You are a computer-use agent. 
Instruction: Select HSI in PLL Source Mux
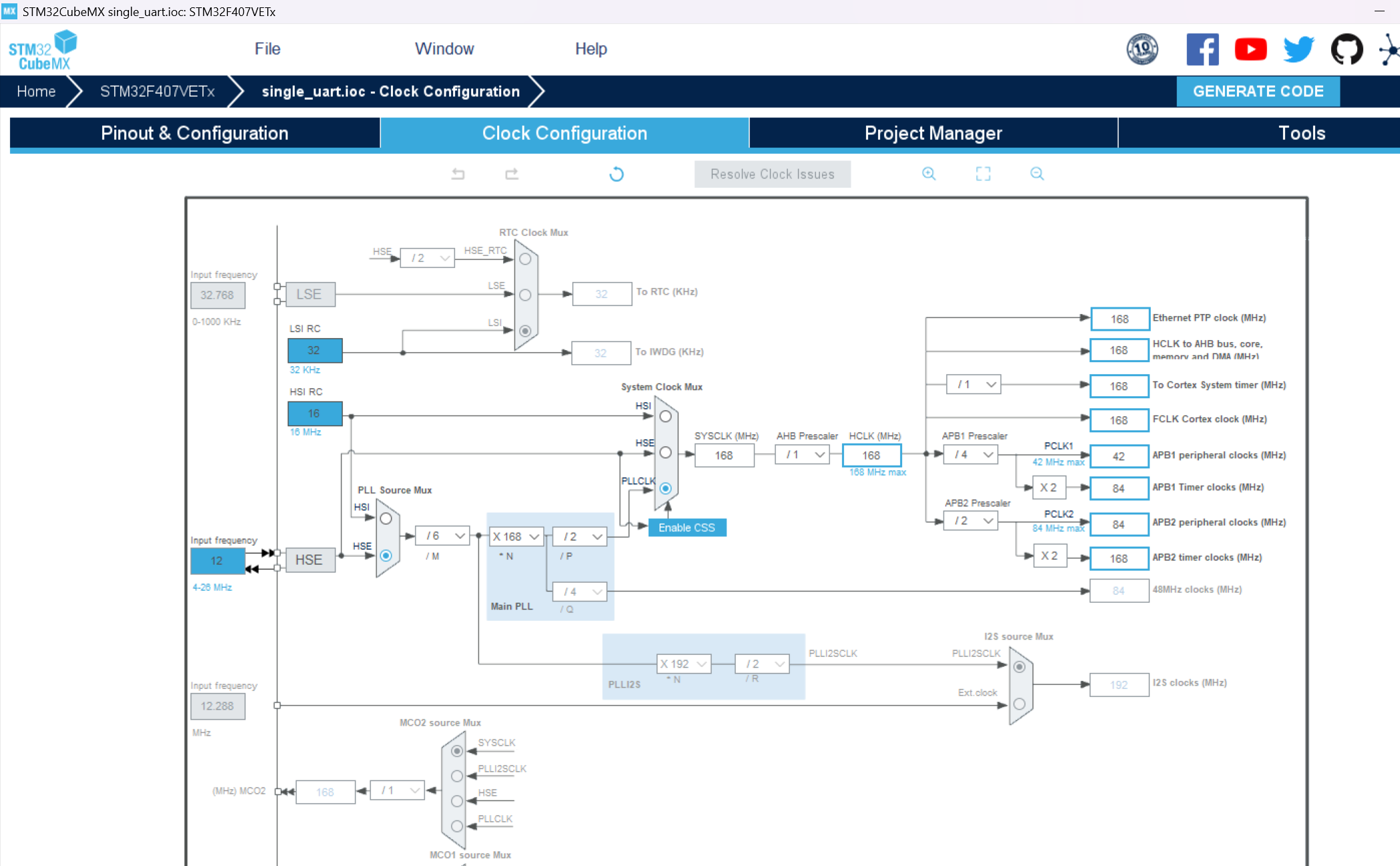click(x=386, y=519)
